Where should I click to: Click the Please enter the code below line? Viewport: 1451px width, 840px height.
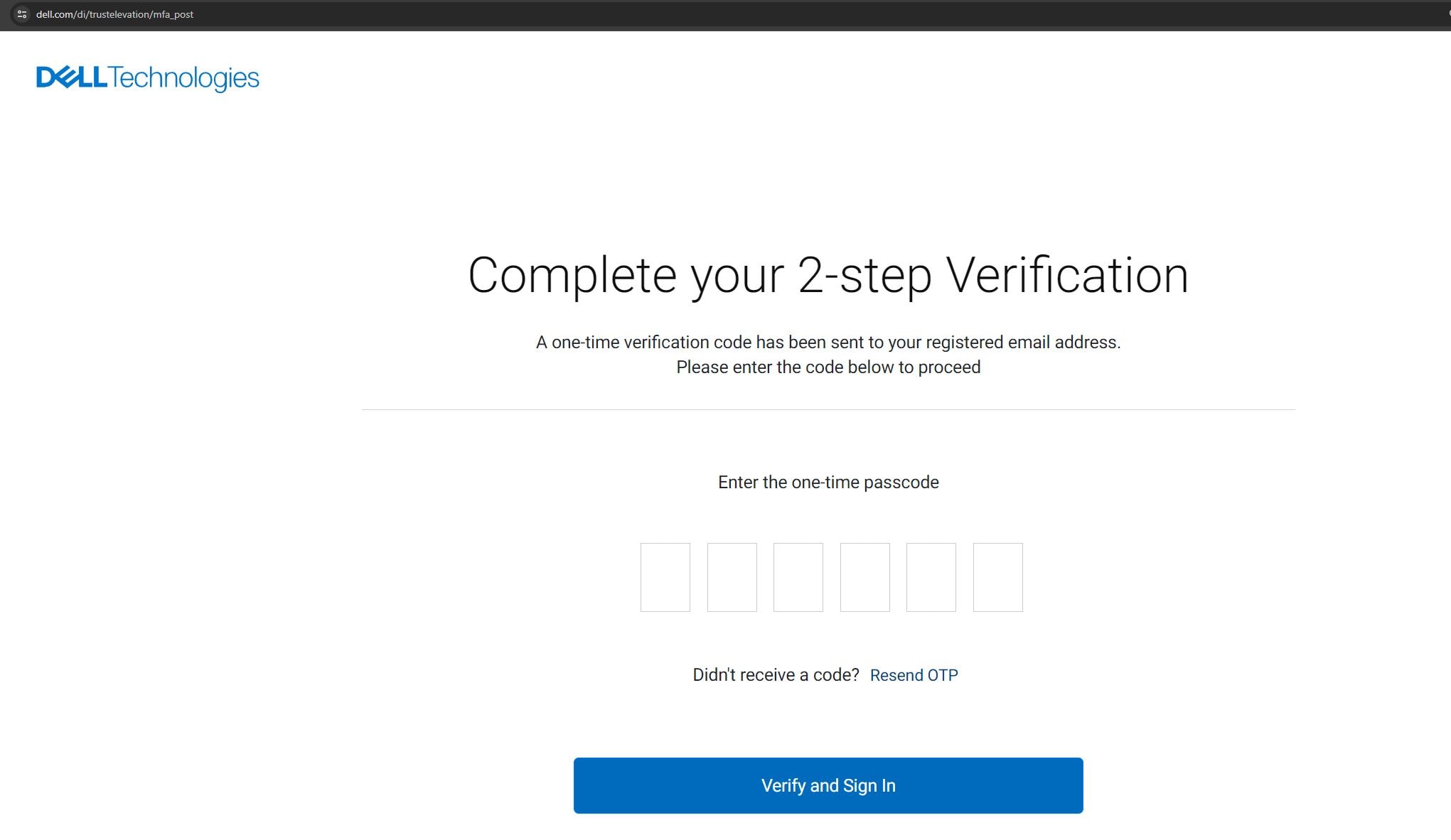coord(828,367)
